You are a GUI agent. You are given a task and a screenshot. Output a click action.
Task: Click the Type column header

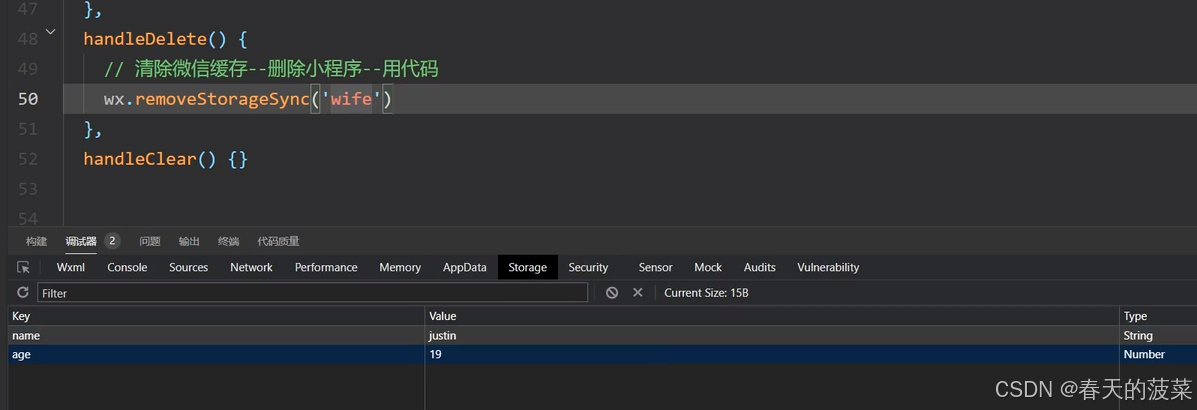coord(1158,316)
